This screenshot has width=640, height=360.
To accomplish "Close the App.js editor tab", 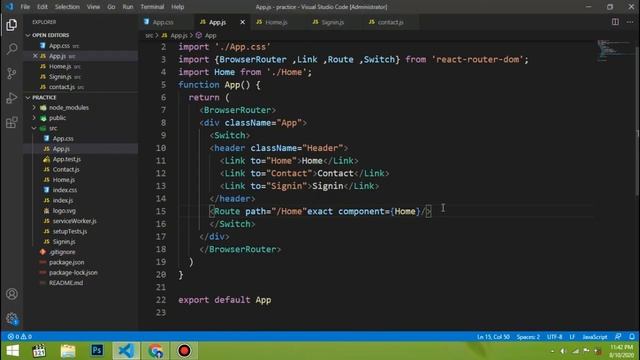I will (x=242, y=22).
